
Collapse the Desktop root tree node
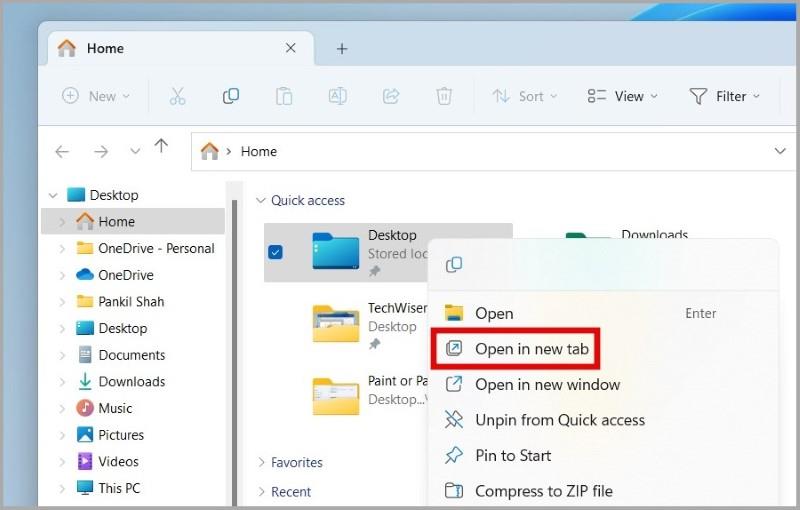coord(53,195)
